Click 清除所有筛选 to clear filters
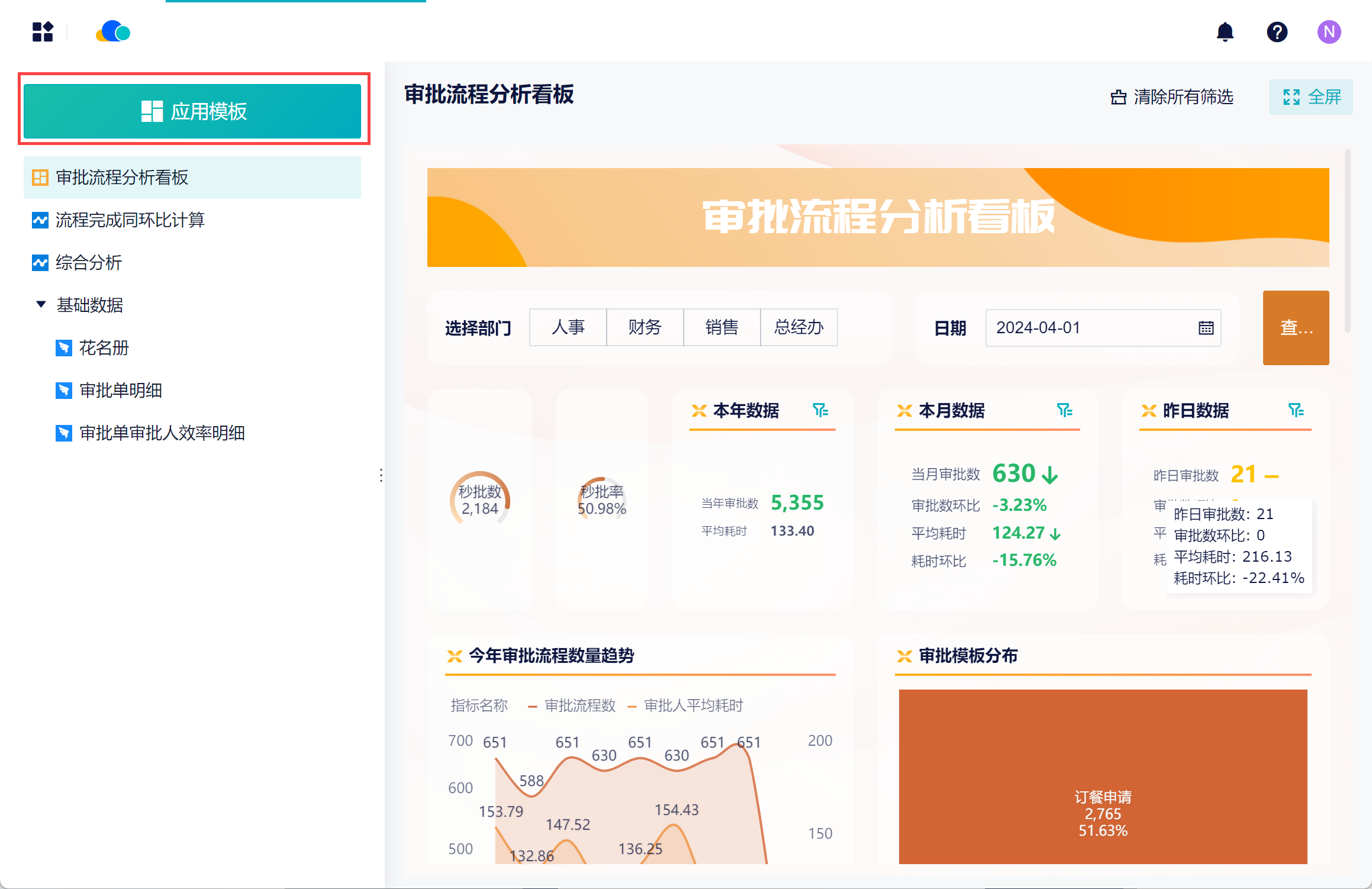The image size is (1372, 889). tap(1172, 97)
